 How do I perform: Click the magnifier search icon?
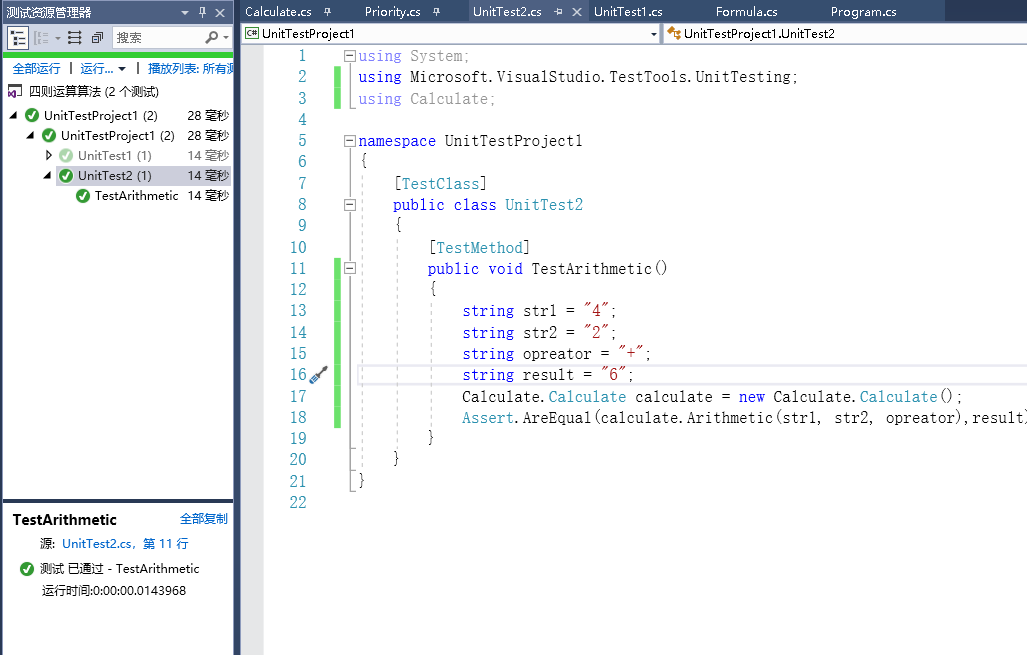[211, 37]
